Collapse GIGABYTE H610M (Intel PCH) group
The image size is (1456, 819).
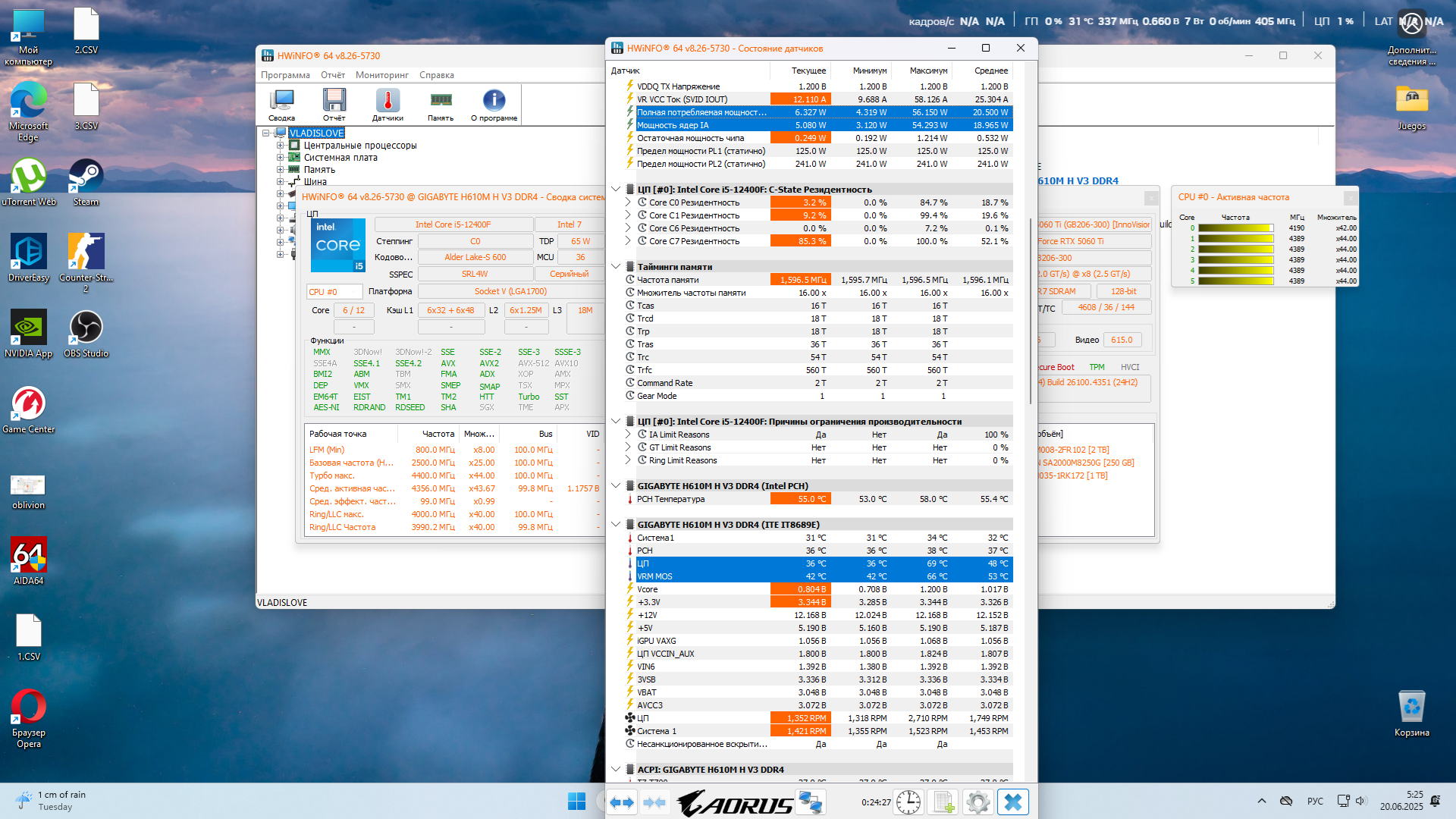[x=616, y=486]
